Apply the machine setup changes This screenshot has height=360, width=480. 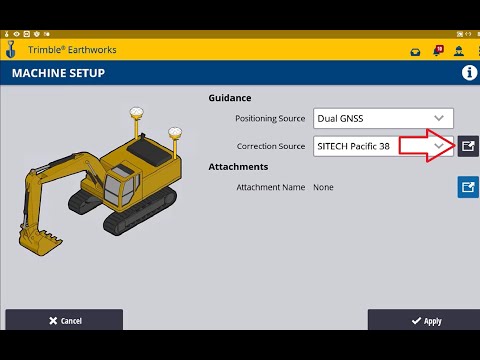pyautogui.click(x=424, y=320)
